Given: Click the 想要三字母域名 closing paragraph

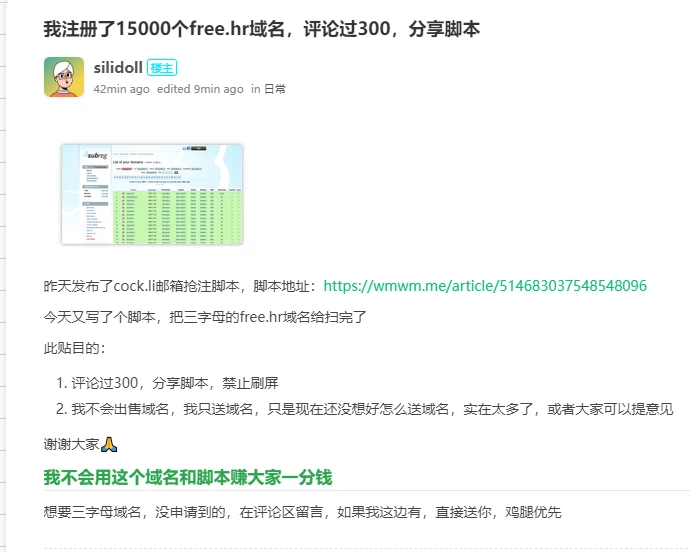Looking at the screenshot, I should (302, 512).
